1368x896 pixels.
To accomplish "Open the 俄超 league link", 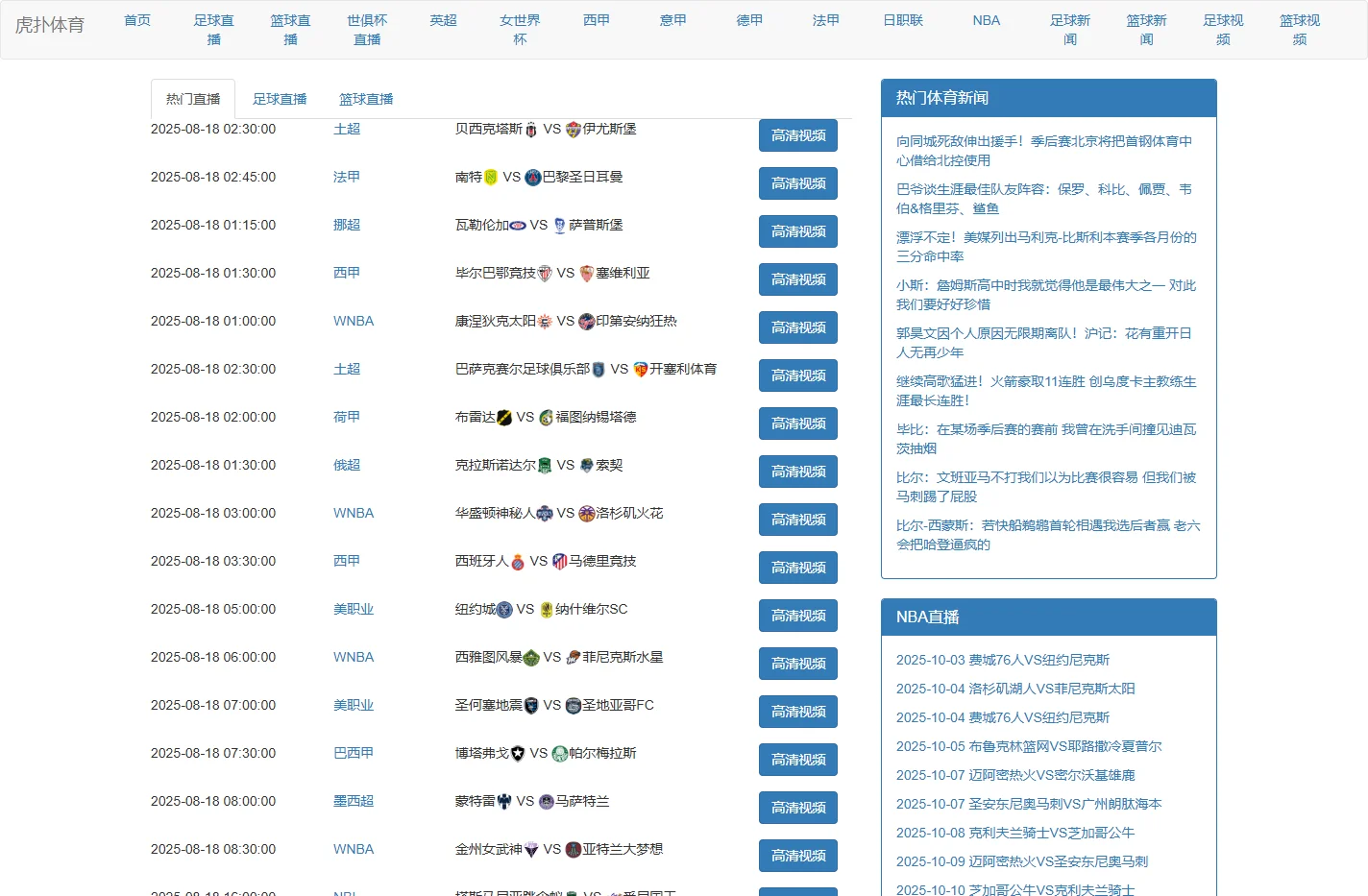I will 347,465.
